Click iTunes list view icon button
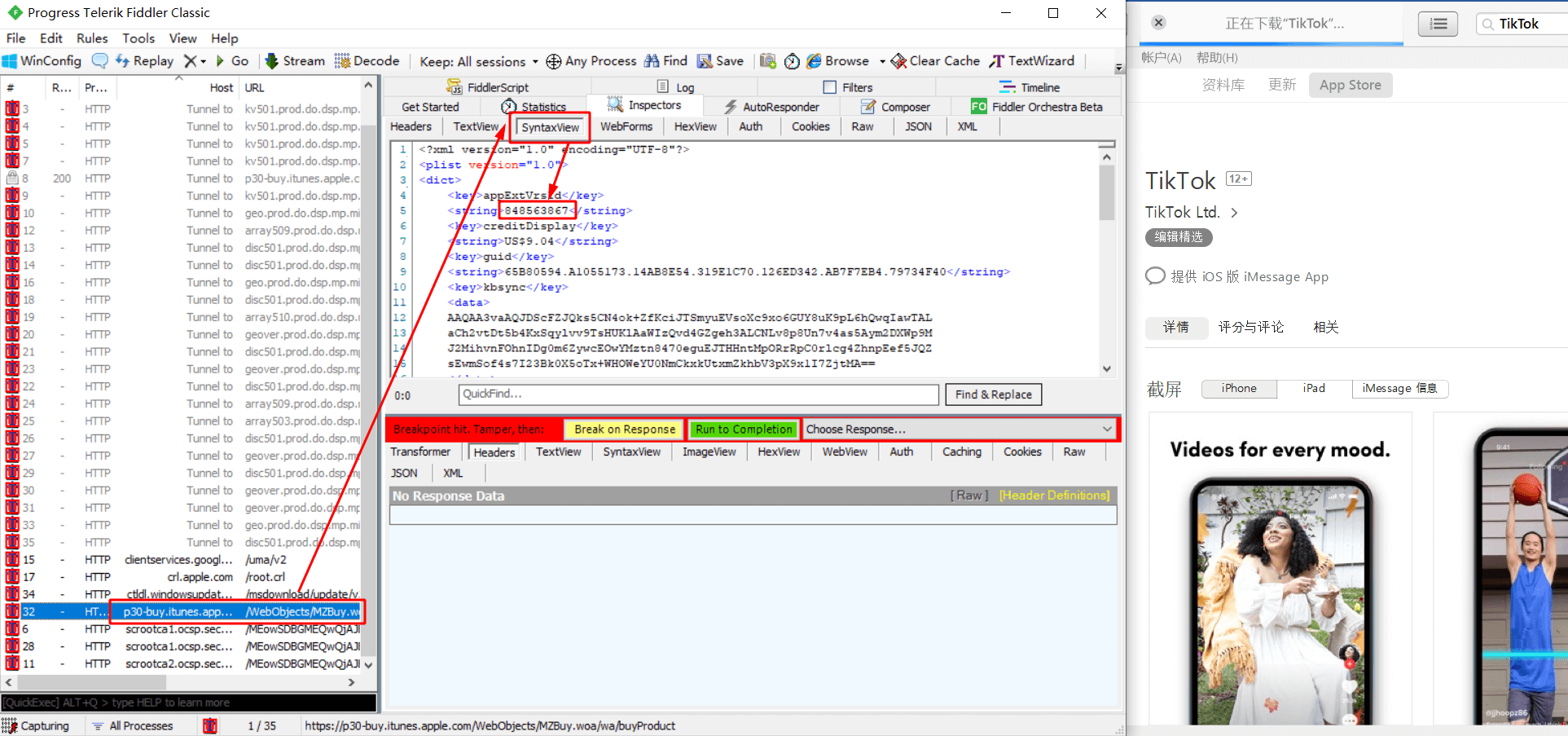Viewport: 1568px width, 736px height. coord(1438,24)
